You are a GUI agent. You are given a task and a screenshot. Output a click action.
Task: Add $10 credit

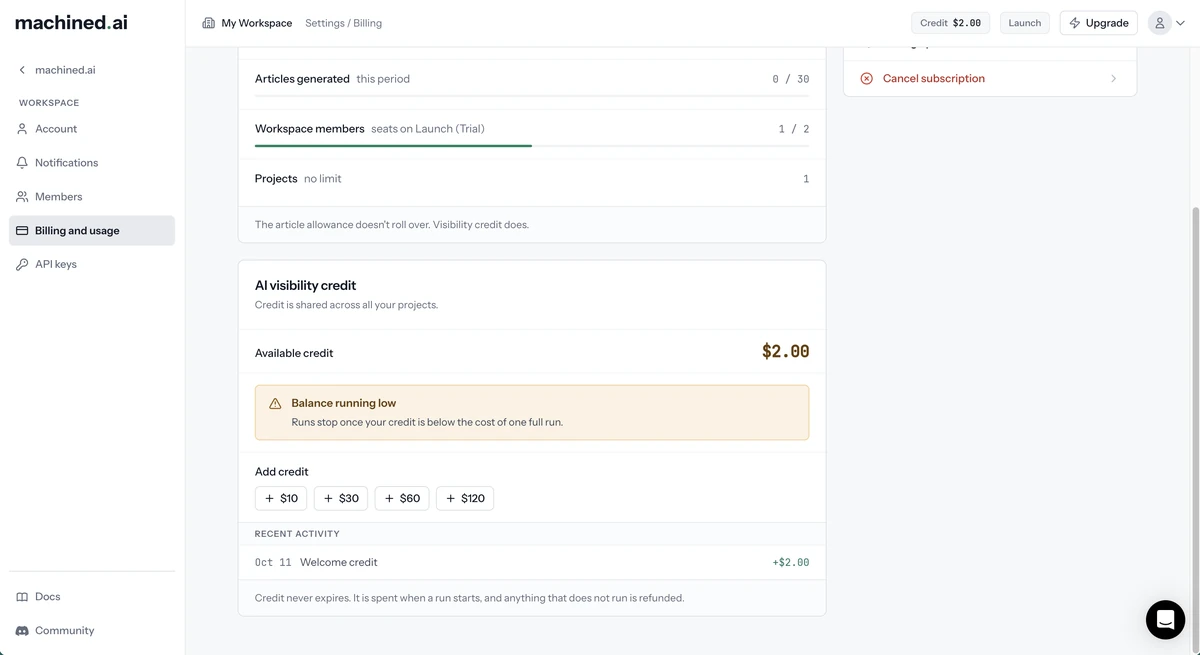point(281,498)
